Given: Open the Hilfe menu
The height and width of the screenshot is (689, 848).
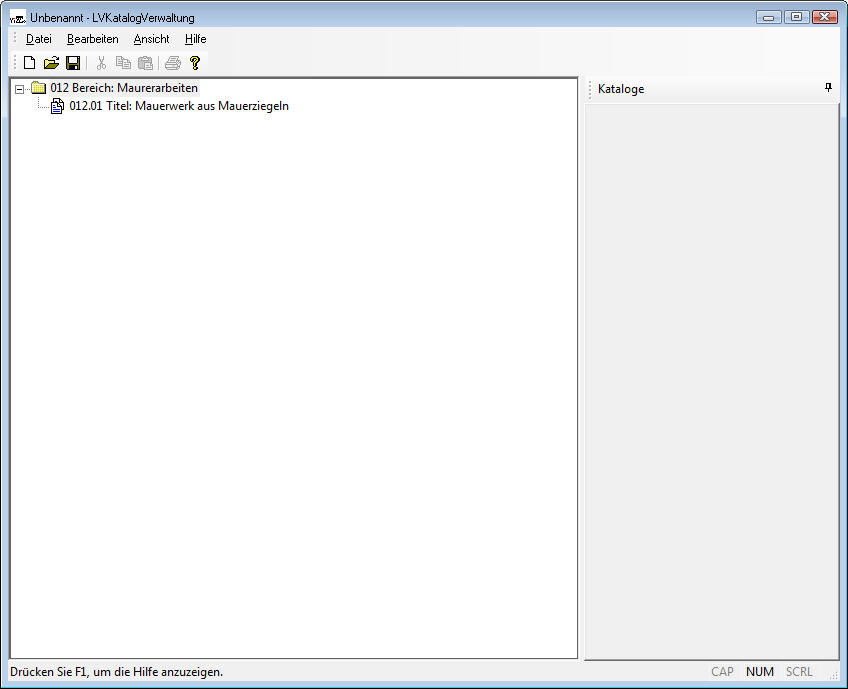Looking at the screenshot, I should click(x=195, y=39).
